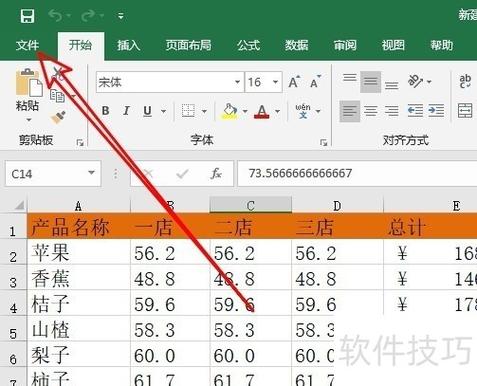Open the 审阅 (Review) tab
Screen dimensions: 477x386
[345, 45]
